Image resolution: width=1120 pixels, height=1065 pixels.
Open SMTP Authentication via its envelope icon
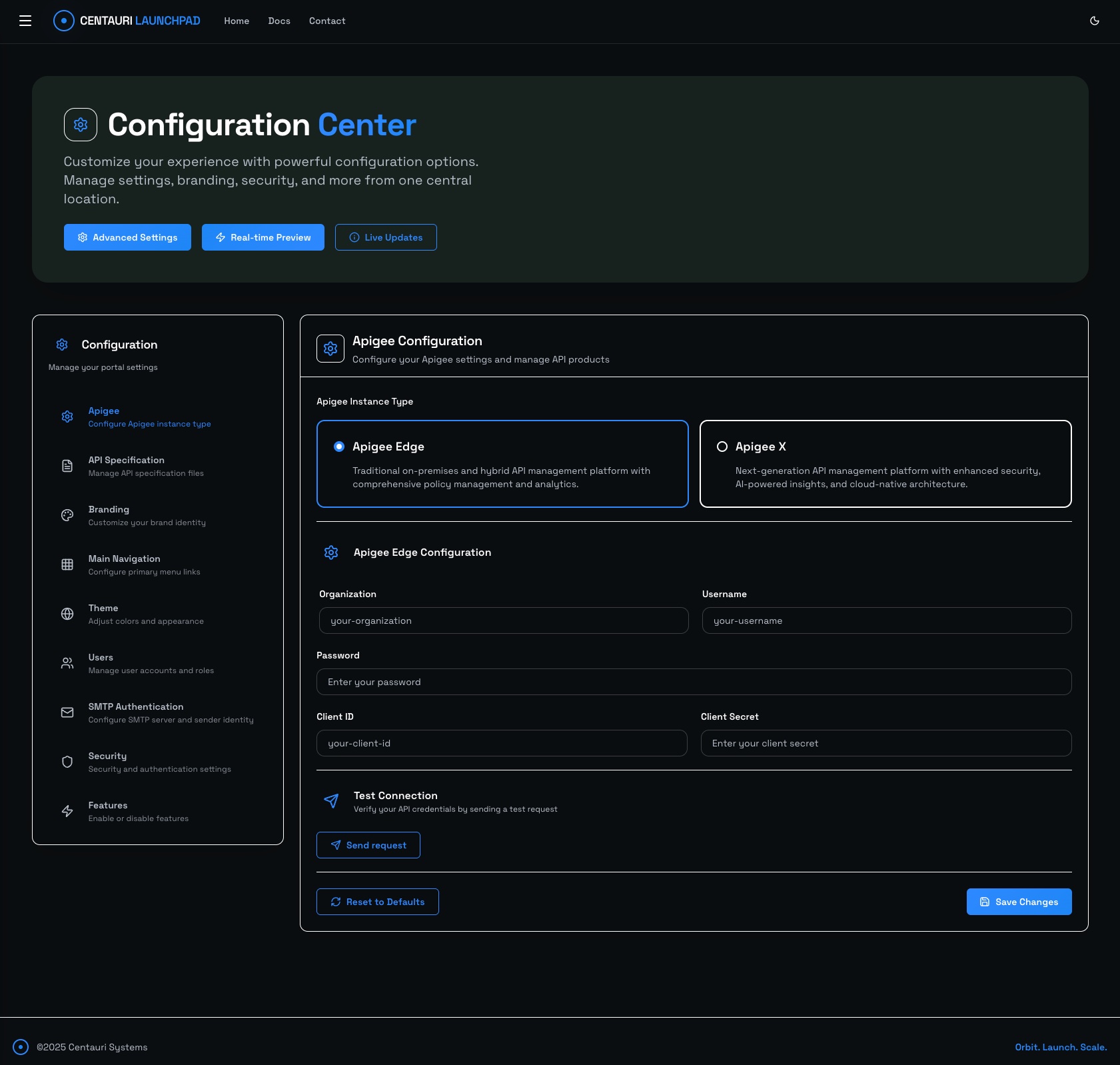pyautogui.click(x=67, y=712)
